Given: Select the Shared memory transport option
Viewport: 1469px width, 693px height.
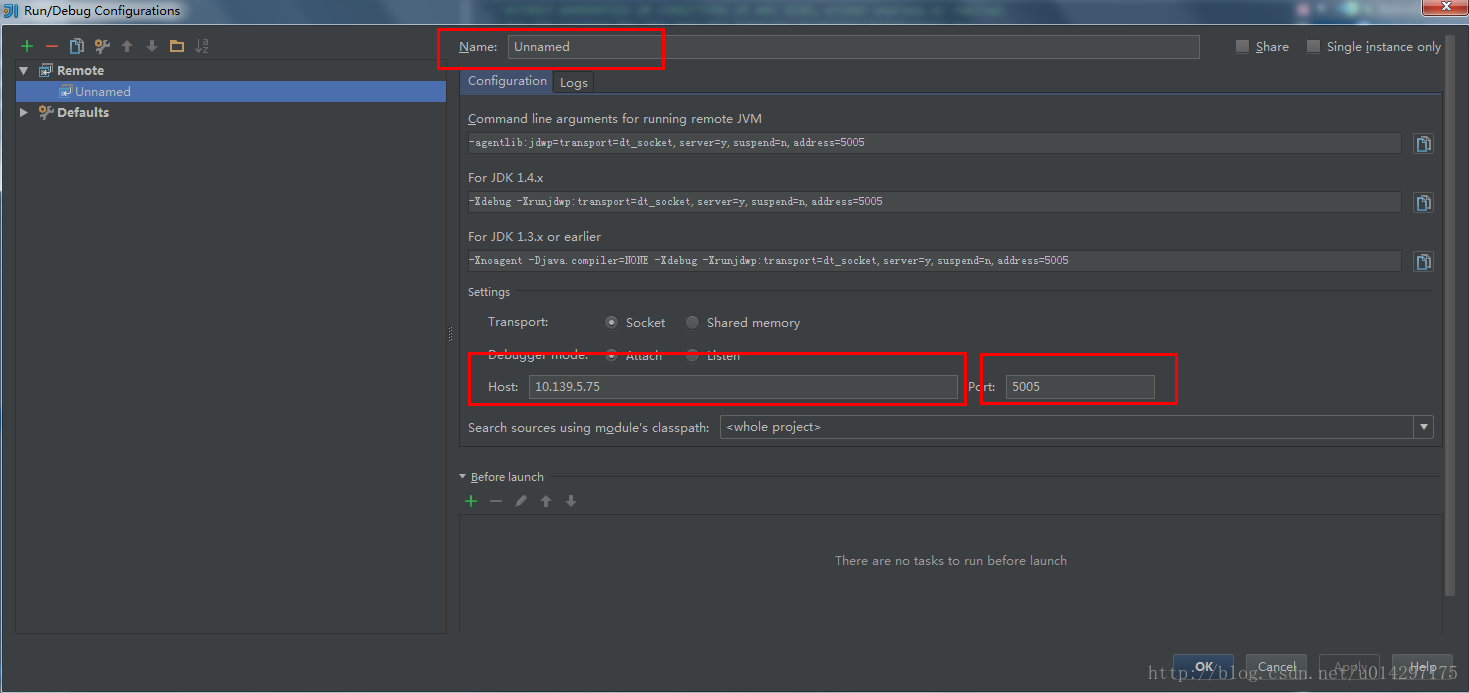Looking at the screenshot, I should (x=692, y=322).
